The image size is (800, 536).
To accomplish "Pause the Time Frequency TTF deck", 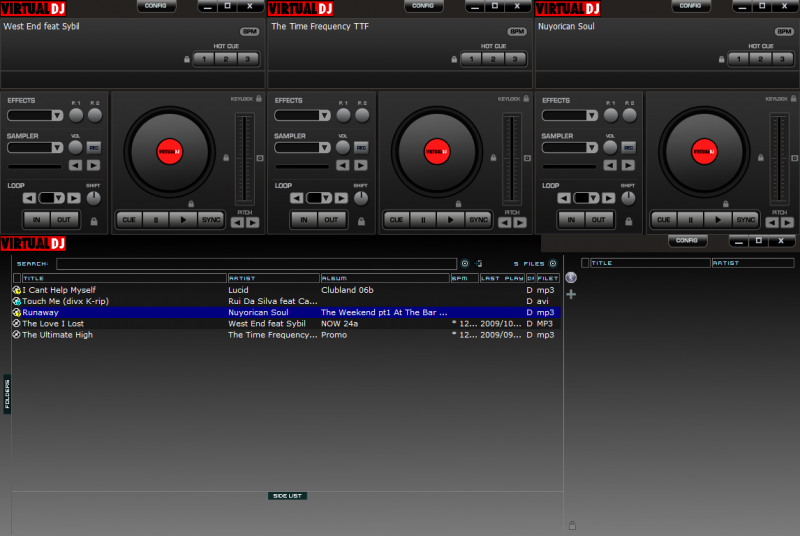I will (x=423, y=220).
